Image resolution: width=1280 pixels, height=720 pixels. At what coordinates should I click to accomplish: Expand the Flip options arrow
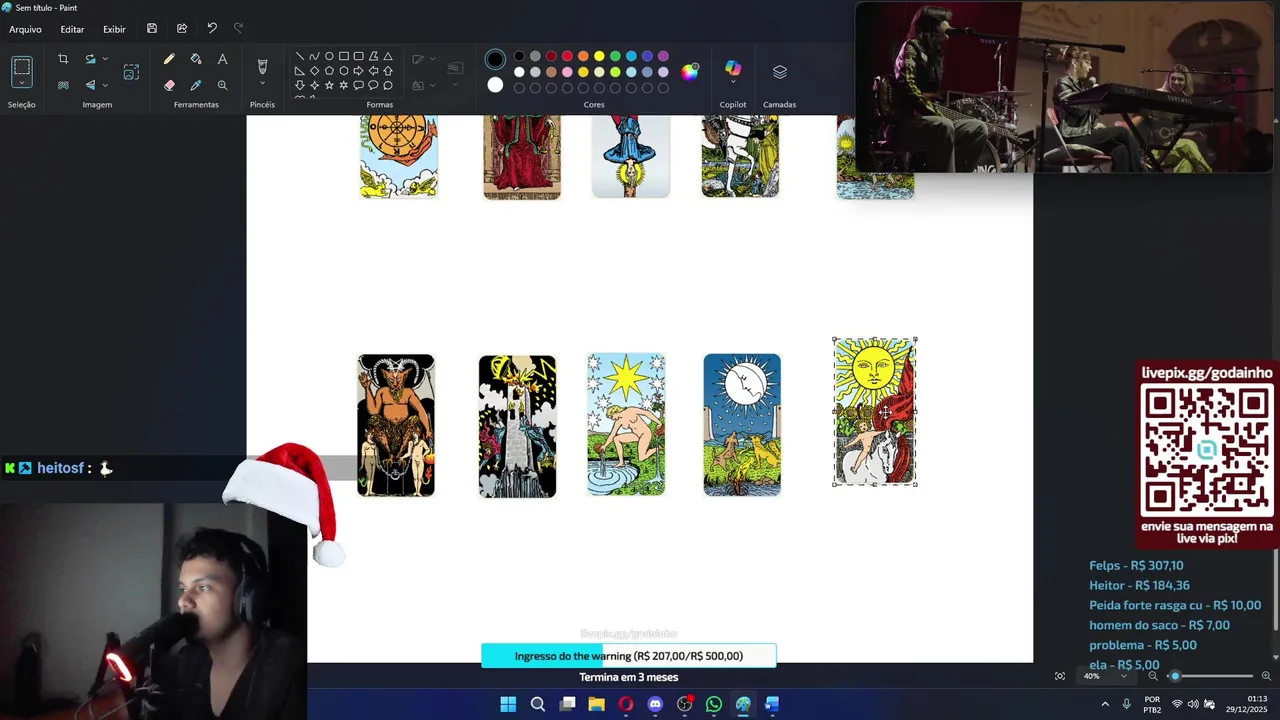(x=105, y=85)
